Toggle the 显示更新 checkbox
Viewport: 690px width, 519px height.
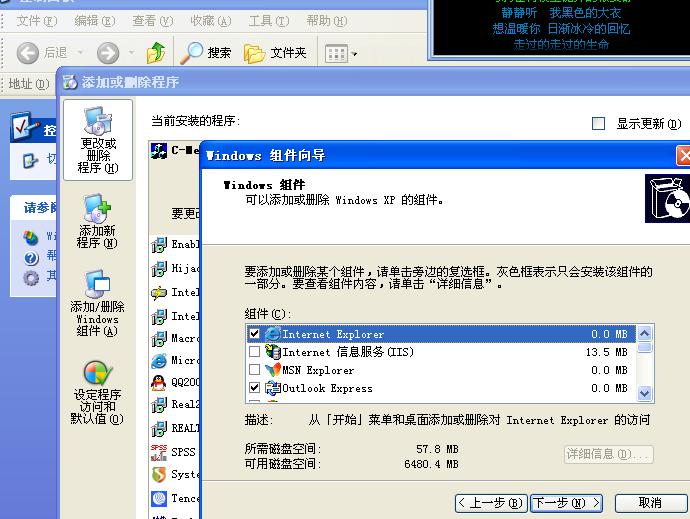tap(598, 123)
